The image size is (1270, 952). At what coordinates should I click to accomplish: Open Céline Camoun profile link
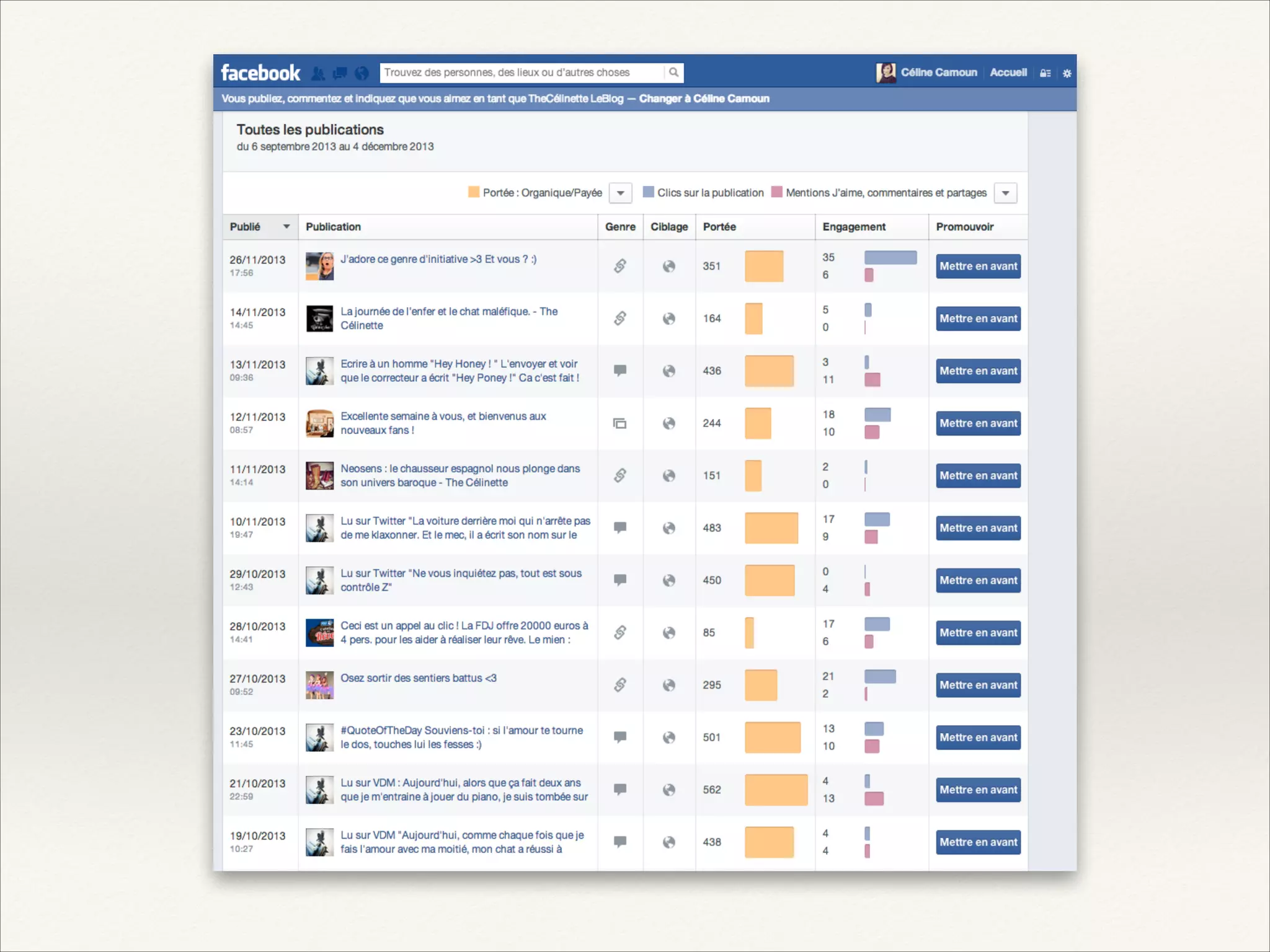(x=938, y=73)
